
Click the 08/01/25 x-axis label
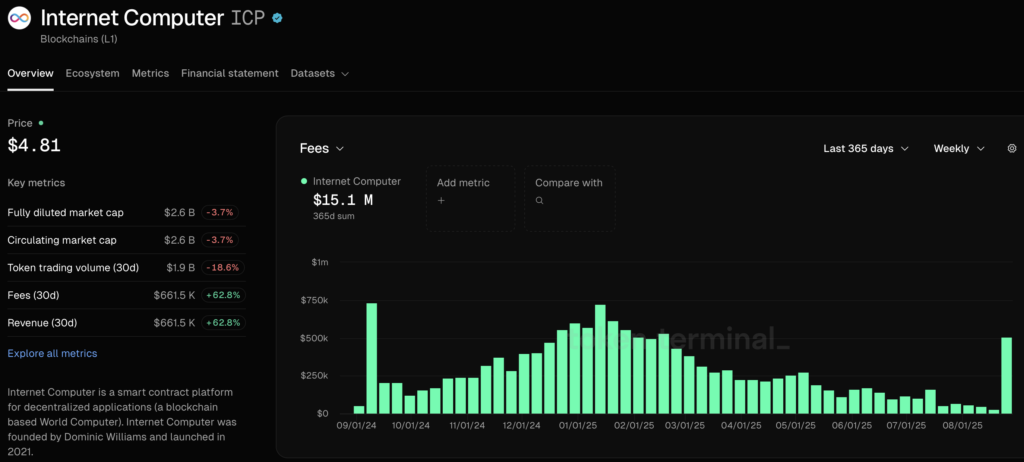(x=963, y=425)
